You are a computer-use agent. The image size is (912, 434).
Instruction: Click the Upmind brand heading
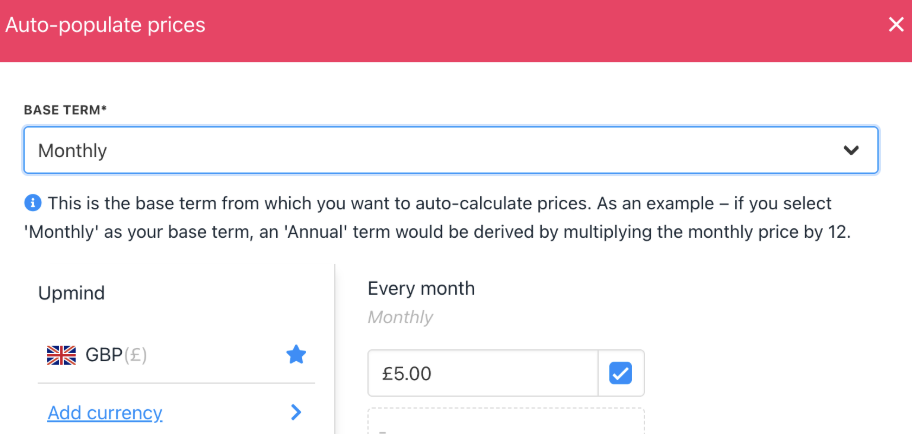[71, 293]
